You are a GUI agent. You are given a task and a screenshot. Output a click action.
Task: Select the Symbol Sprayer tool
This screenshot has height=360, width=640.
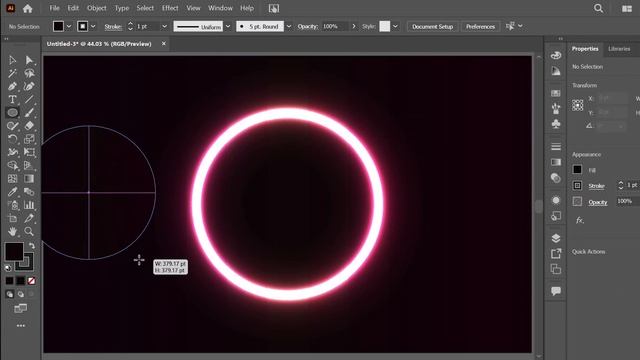[x=13, y=205]
